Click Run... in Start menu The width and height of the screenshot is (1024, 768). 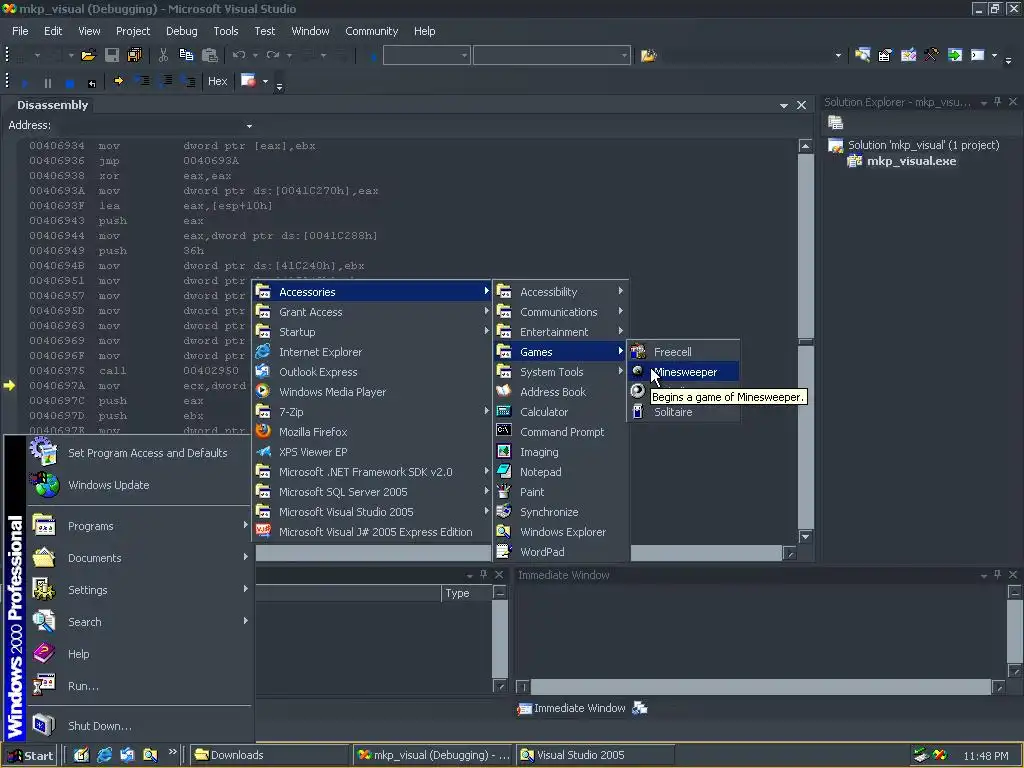(x=139, y=686)
